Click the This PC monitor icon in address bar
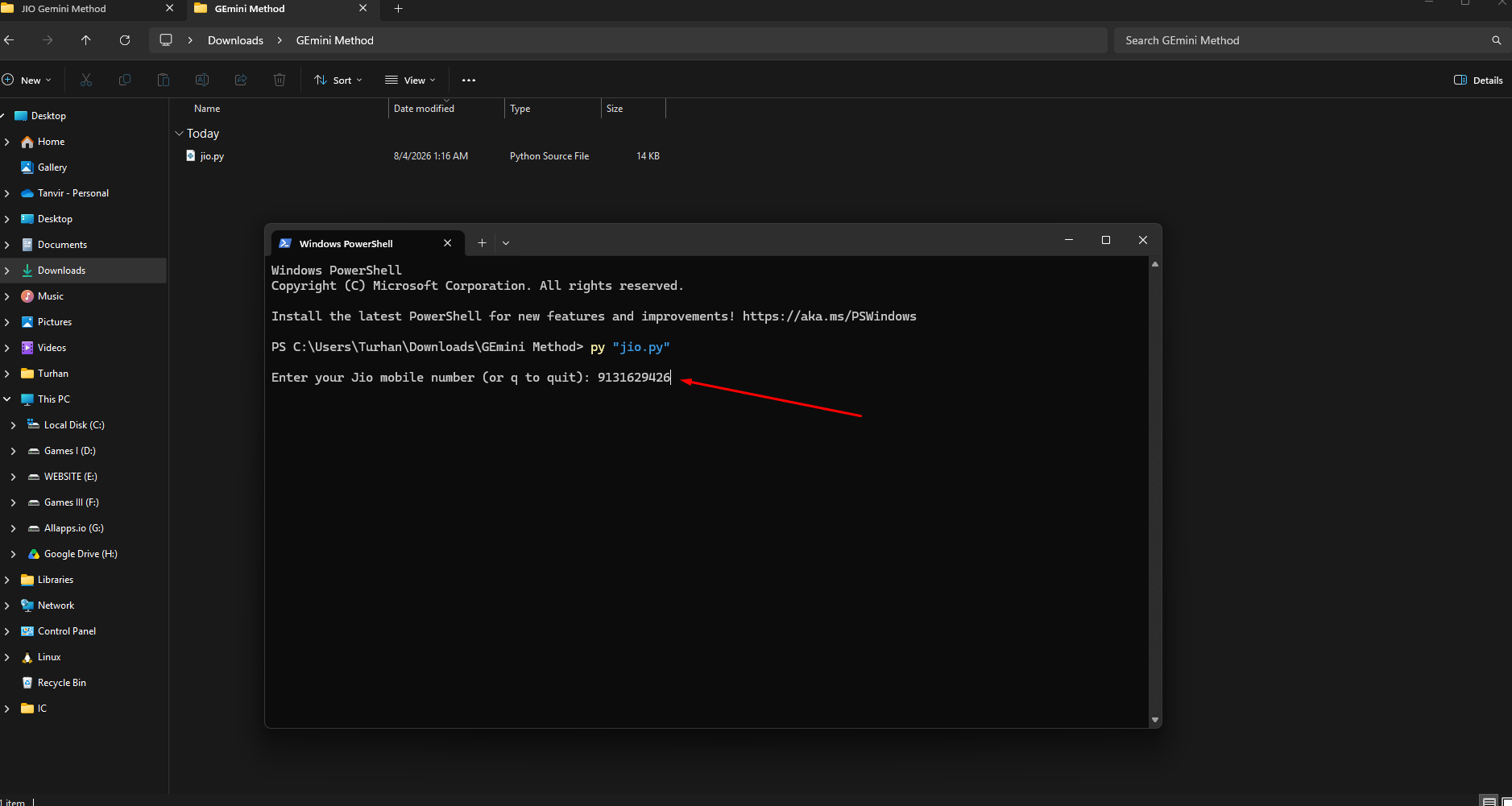The width and height of the screenshot is (1512, 806). [166, 40]
